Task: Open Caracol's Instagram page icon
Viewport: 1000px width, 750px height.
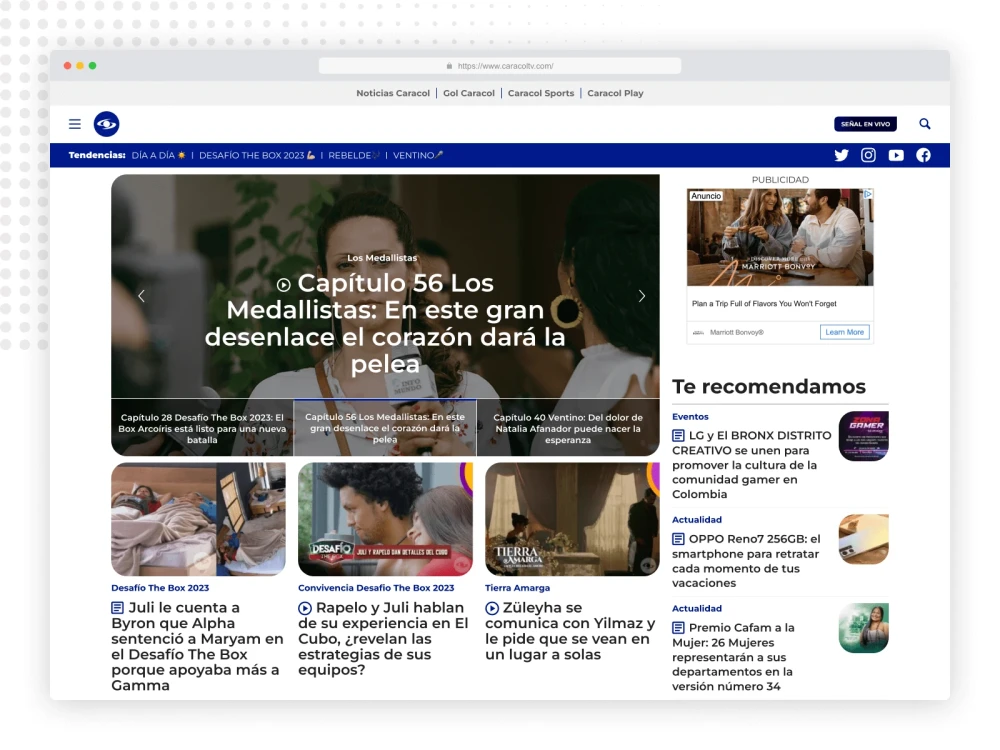Action: [x=868, y=155]
